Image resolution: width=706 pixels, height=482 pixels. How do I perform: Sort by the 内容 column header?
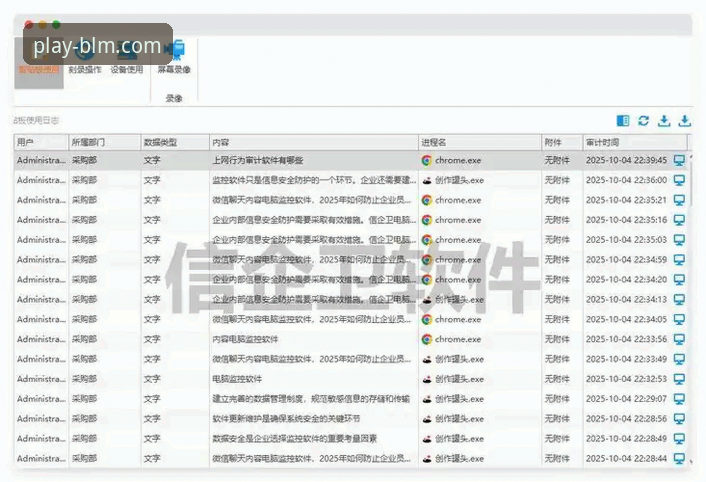pos(314,143)
